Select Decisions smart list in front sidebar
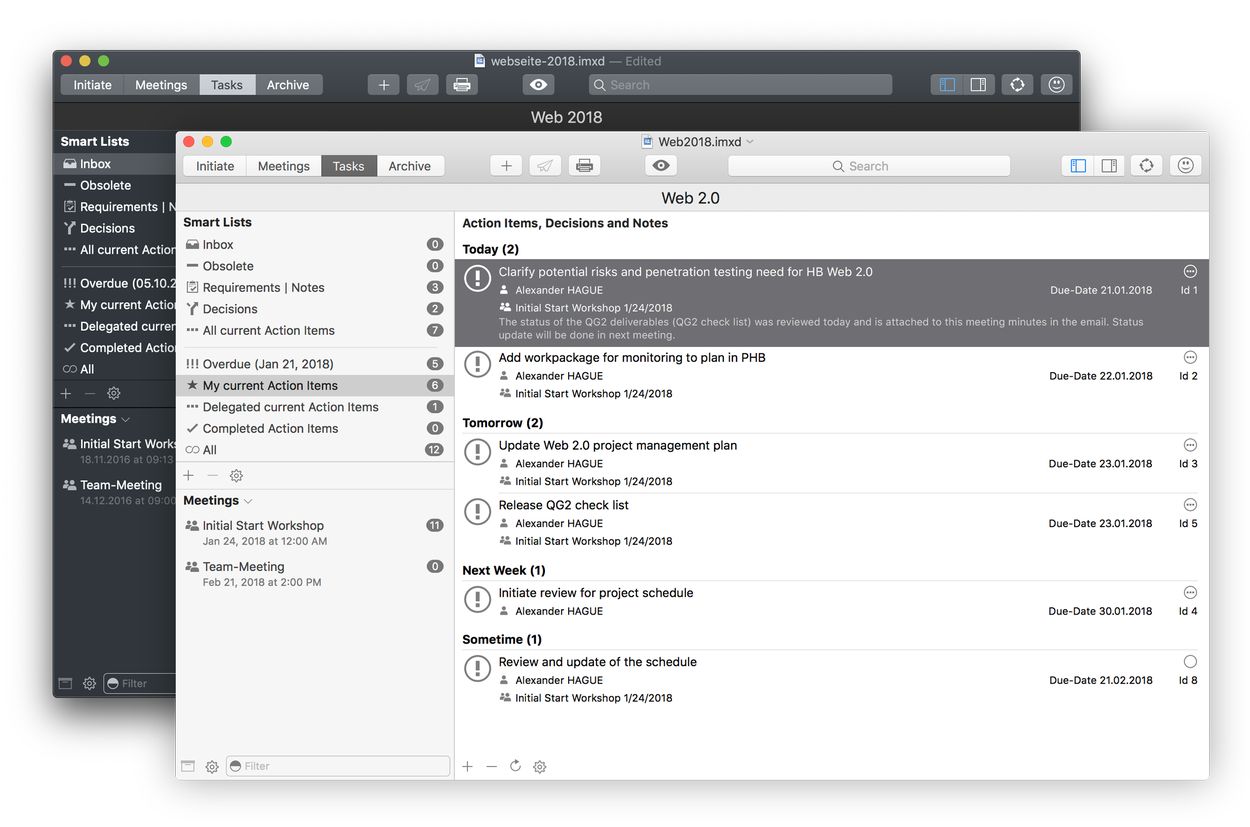 pos(314,309)
